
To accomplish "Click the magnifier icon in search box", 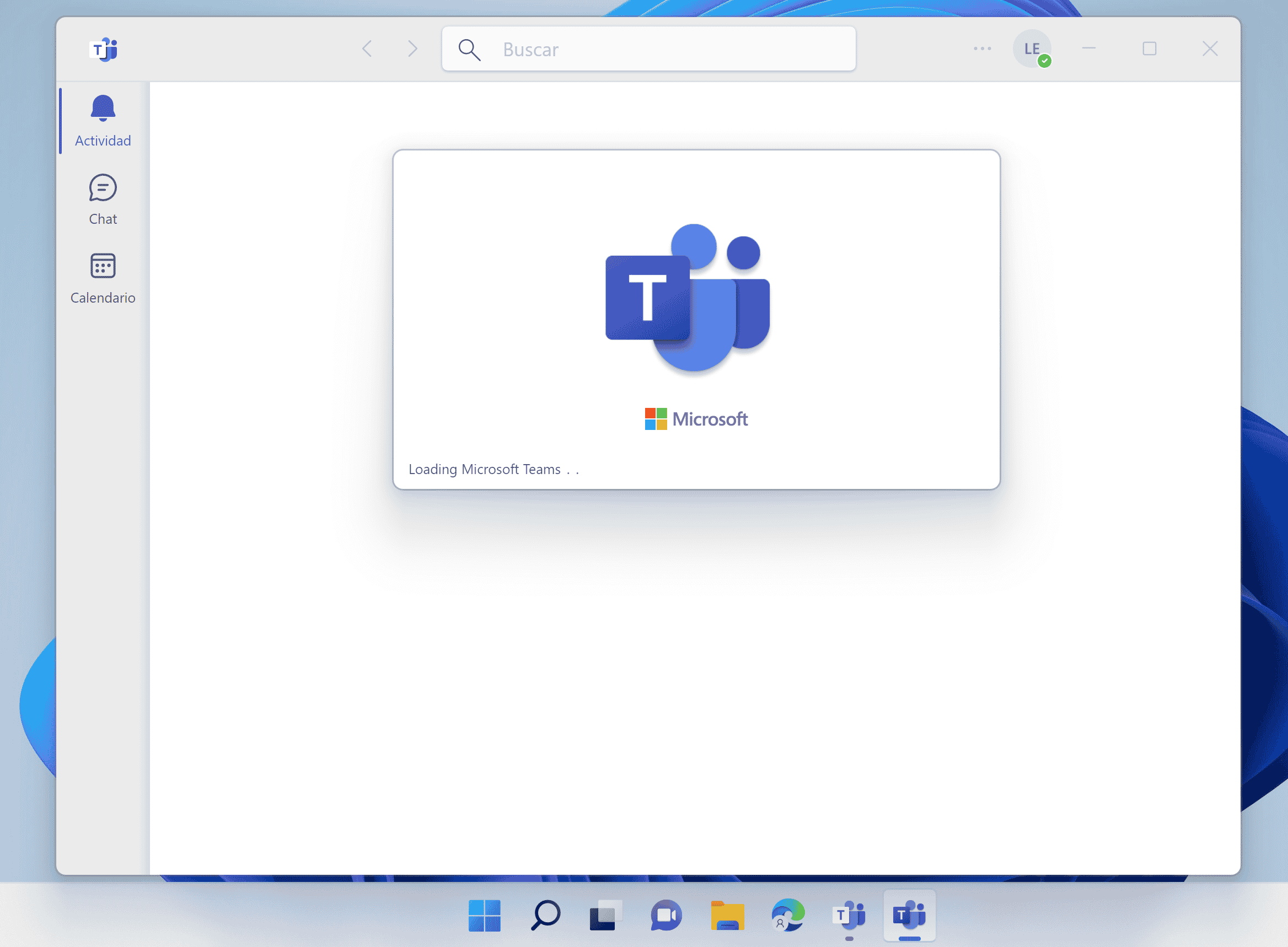I will tap(469, 49).
